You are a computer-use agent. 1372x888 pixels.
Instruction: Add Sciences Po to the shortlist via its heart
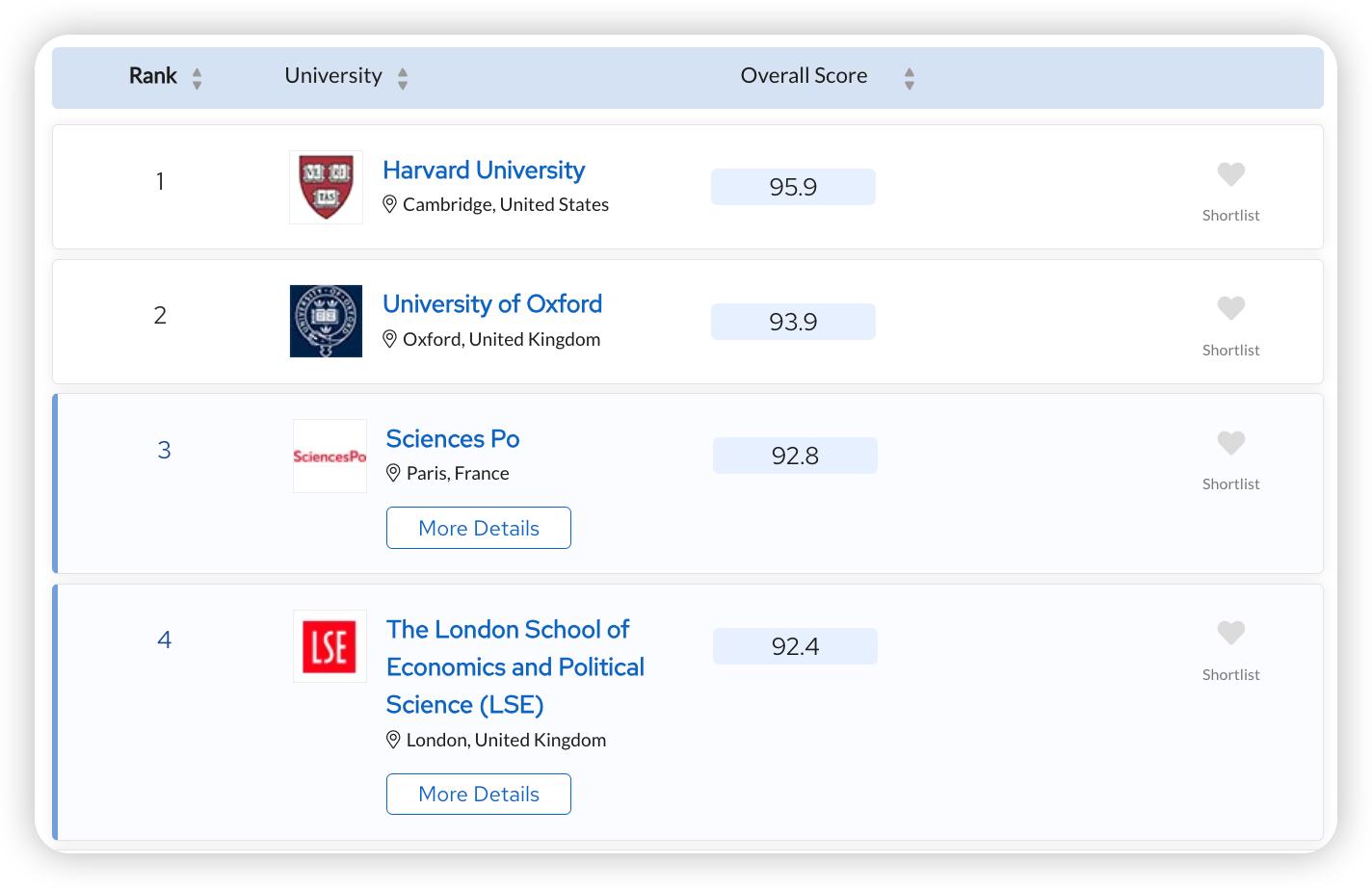click(x=1230, y=443)
